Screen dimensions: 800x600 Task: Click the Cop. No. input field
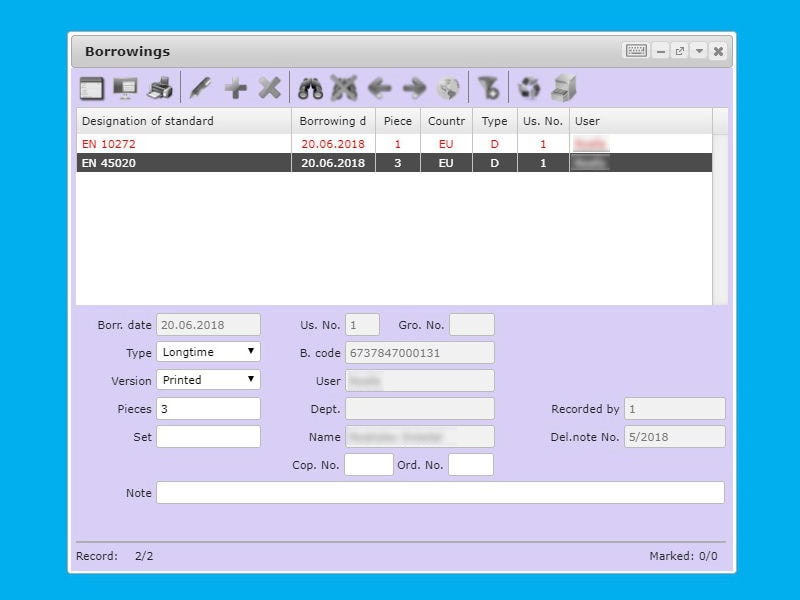point(369,465)
